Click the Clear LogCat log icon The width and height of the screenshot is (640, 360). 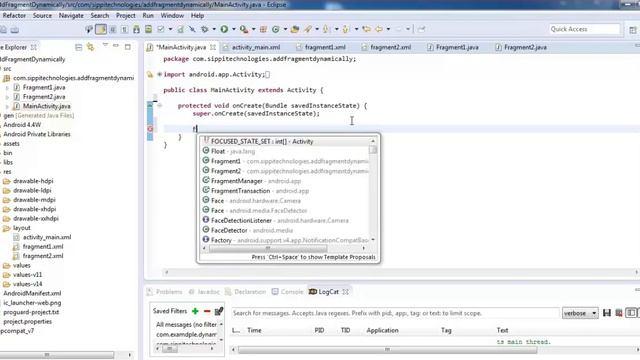click(619, 313)
